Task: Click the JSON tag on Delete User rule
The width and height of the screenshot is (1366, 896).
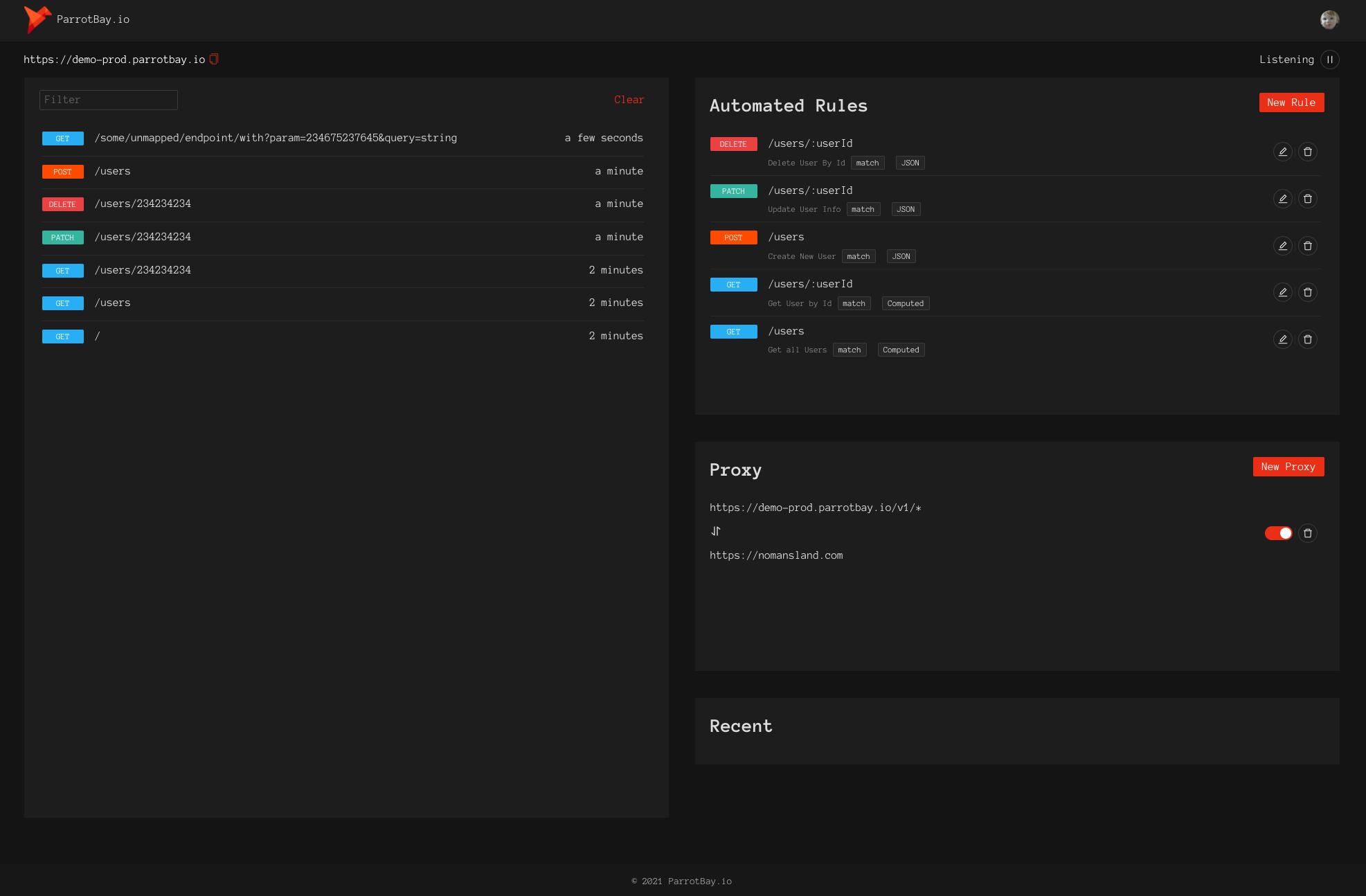Action: pos(910,163)
